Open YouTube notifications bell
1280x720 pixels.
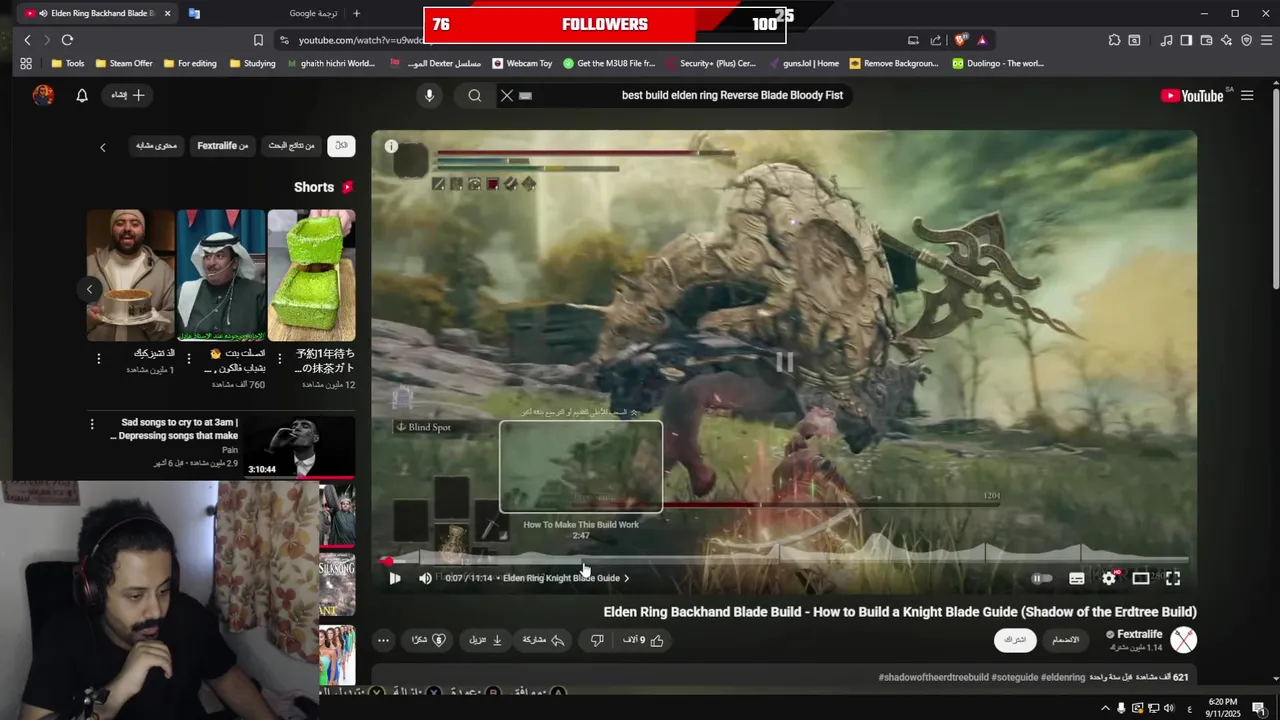[82, 95]
